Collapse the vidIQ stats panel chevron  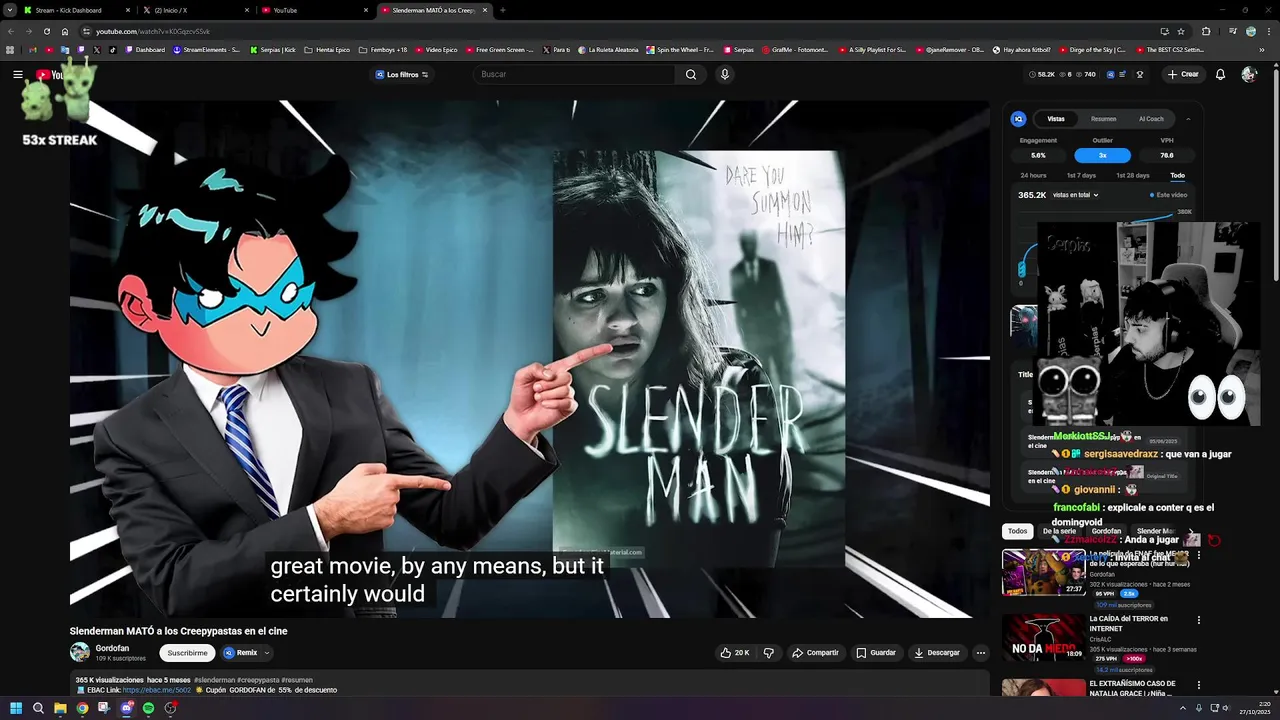pyautogui.click(x=1188, y=119)
